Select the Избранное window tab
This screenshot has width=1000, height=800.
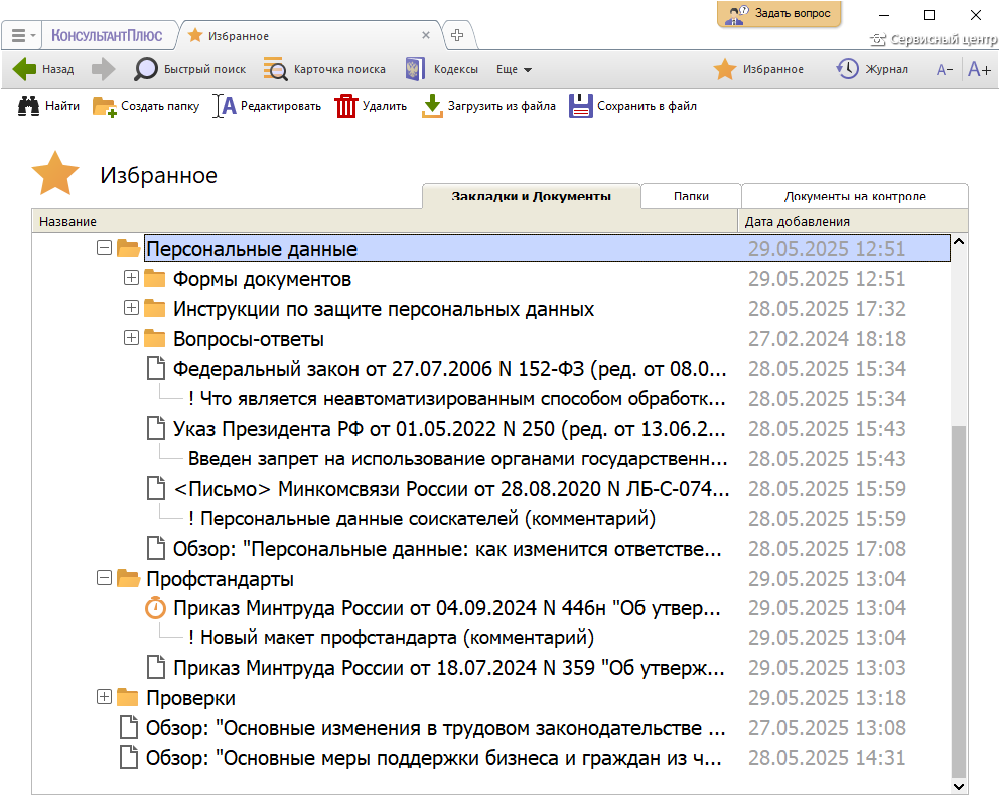coord(310,36)
